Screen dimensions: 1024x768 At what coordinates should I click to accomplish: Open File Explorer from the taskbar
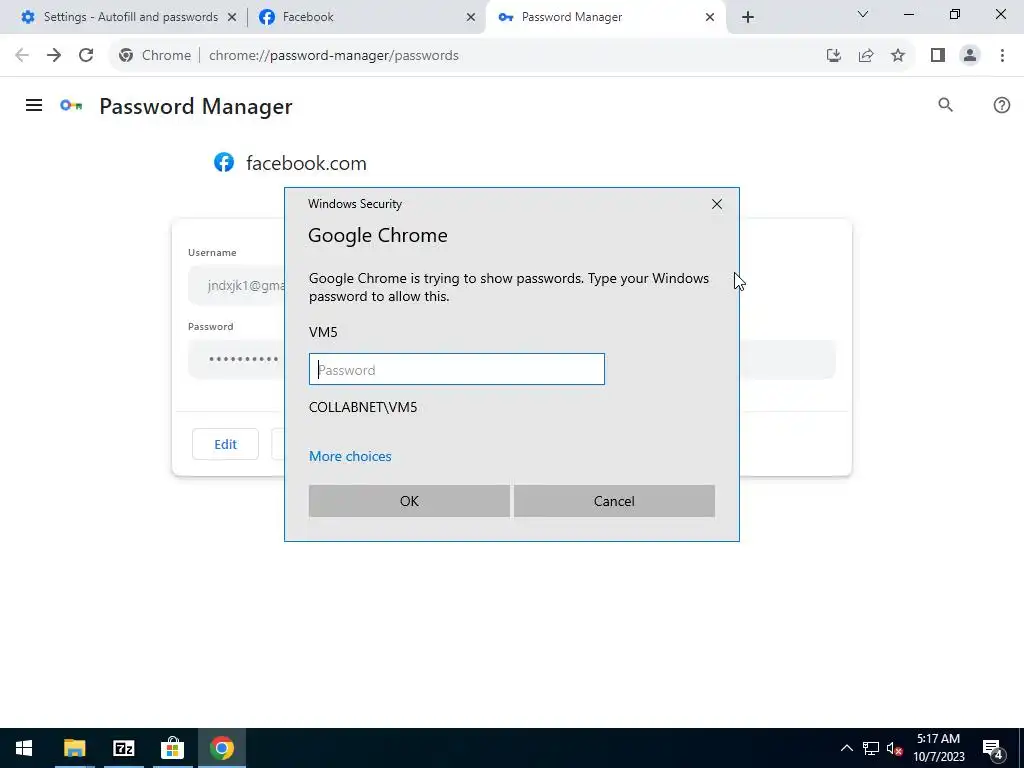(74, 748)
